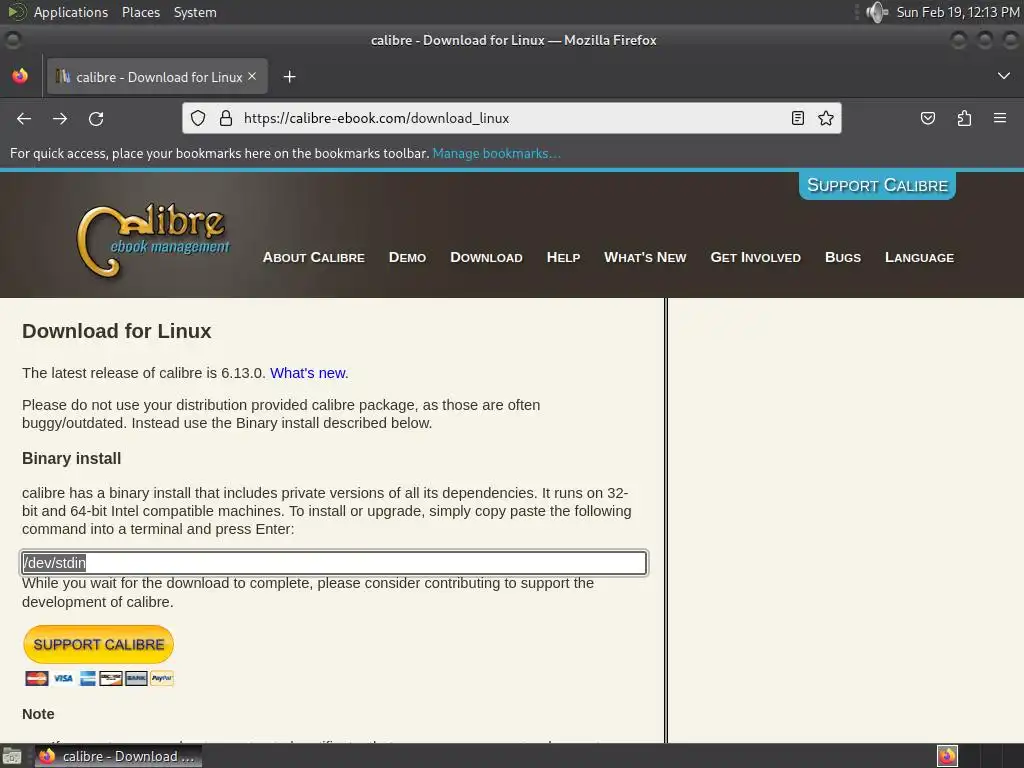The image size is (1024, 768).
Task: Click the yellow Support Calibre donate button
Action: [99, 645]
